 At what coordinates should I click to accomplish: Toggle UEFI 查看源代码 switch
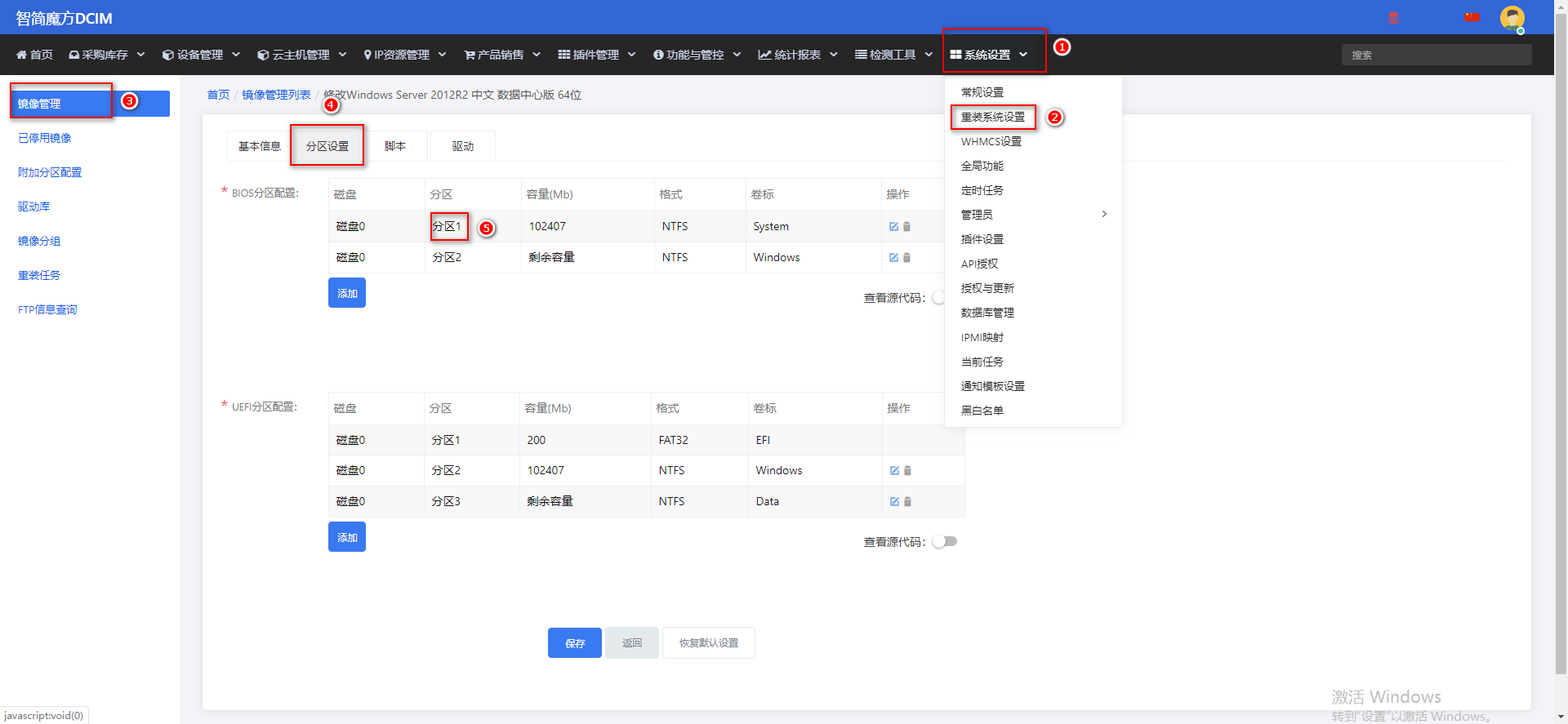pos(945,541)
